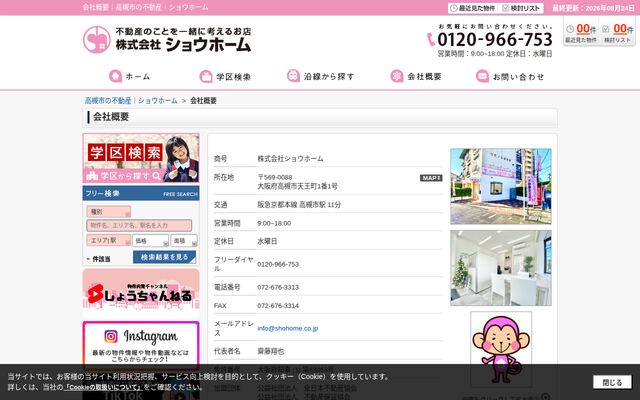Click the 会社概要 link in top bar
This screenshot has width=640, height=400.
[x=96, y=7]
